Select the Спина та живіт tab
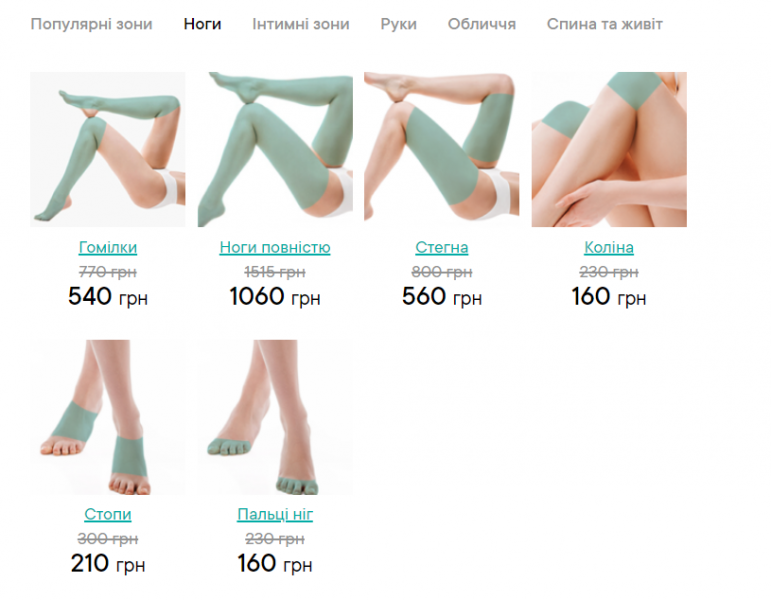 click(605, 24)
